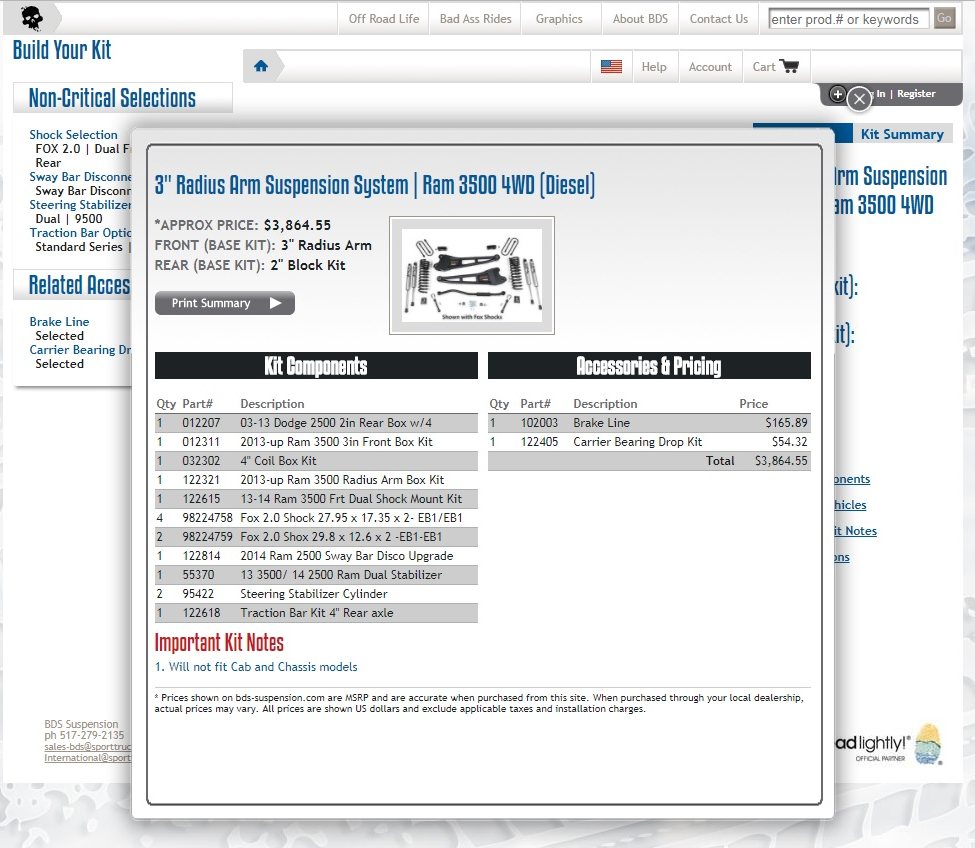Select the 4" Coil Box Kit row
Screen dimensions: 975x848
[x=316, y=461]
